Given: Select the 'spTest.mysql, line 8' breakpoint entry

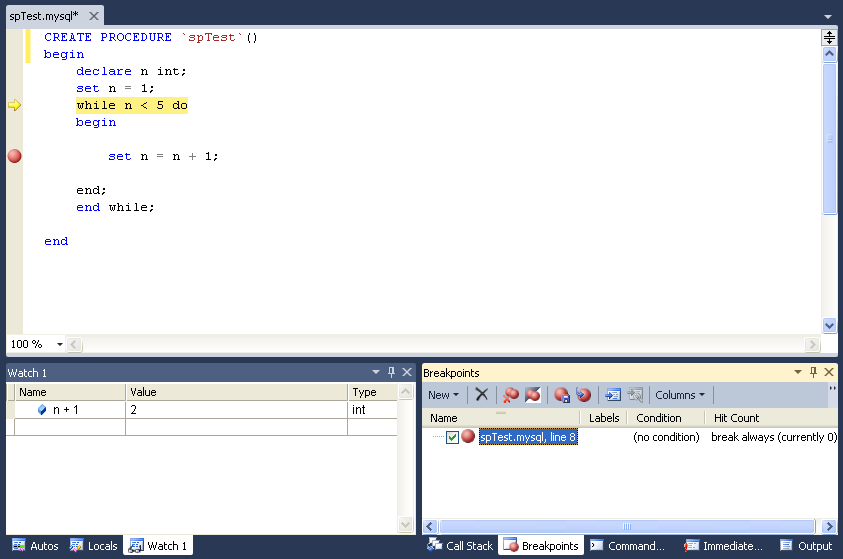Looking at the screenshot, I should 528,437.
